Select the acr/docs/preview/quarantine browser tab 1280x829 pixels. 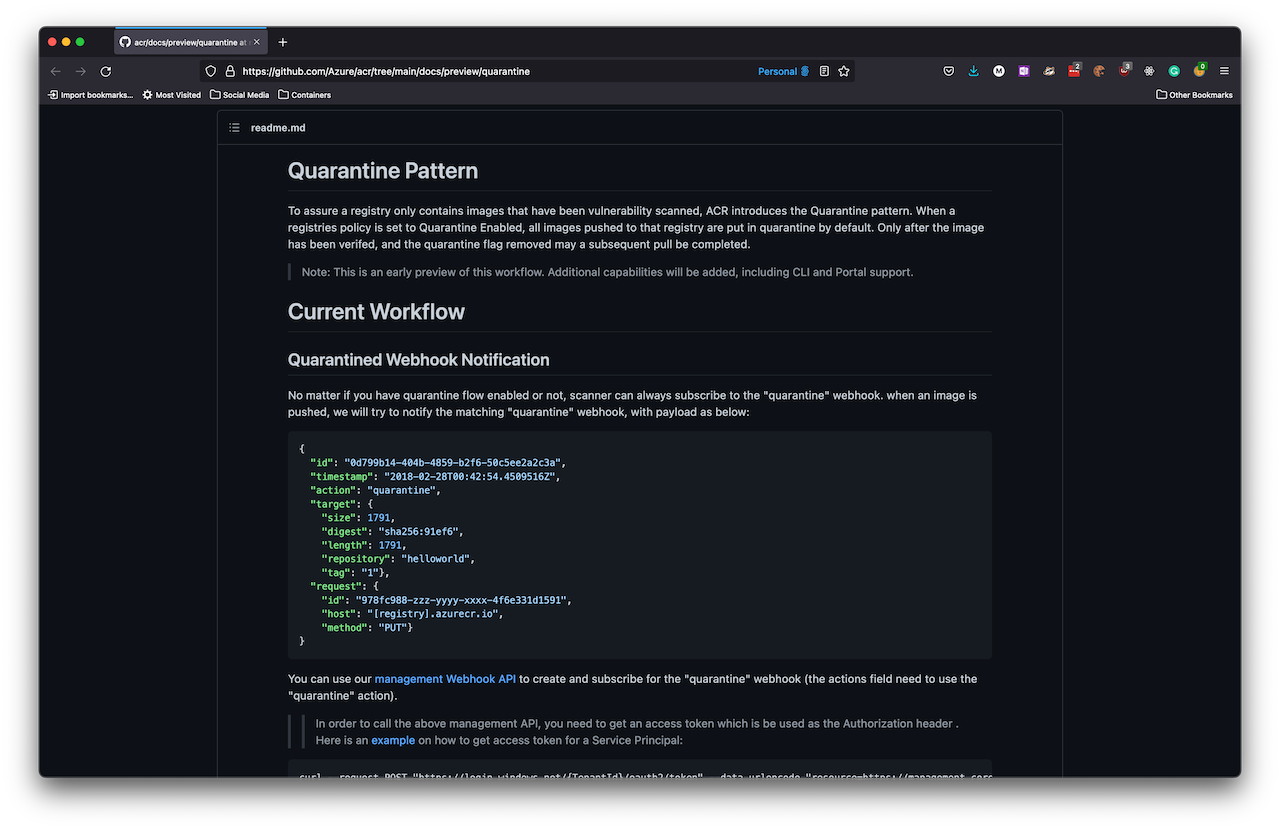[190, 42]
